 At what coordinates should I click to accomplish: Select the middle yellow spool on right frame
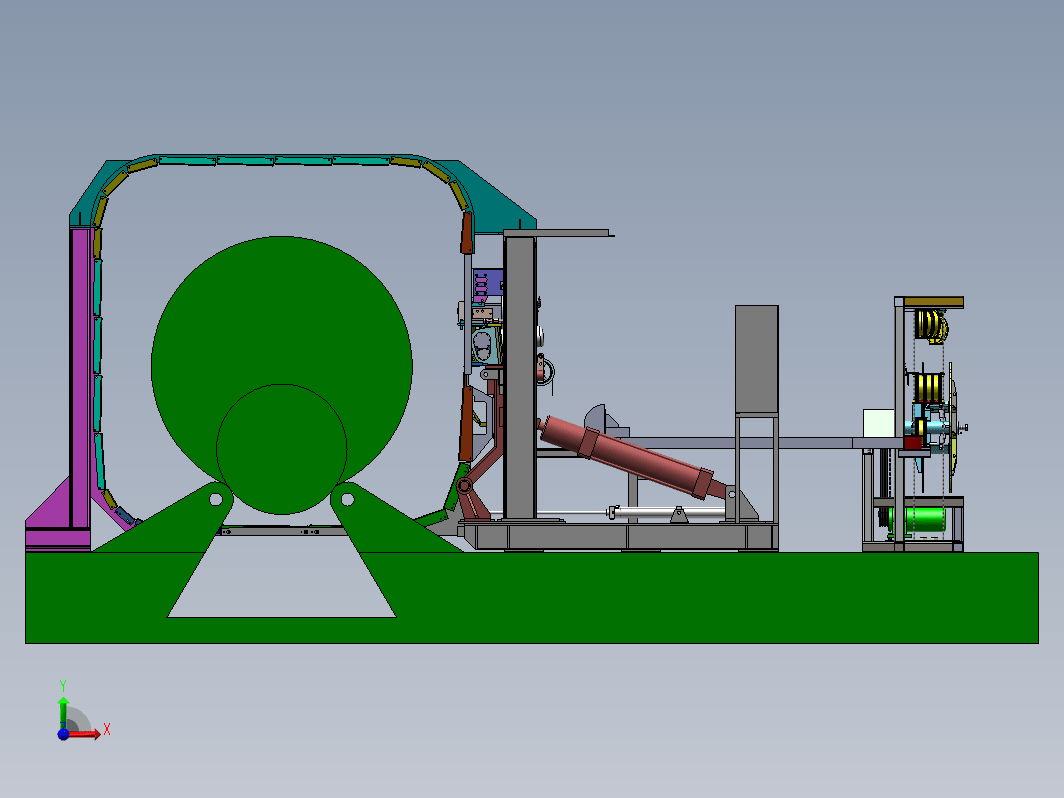(x=928, y=387)
